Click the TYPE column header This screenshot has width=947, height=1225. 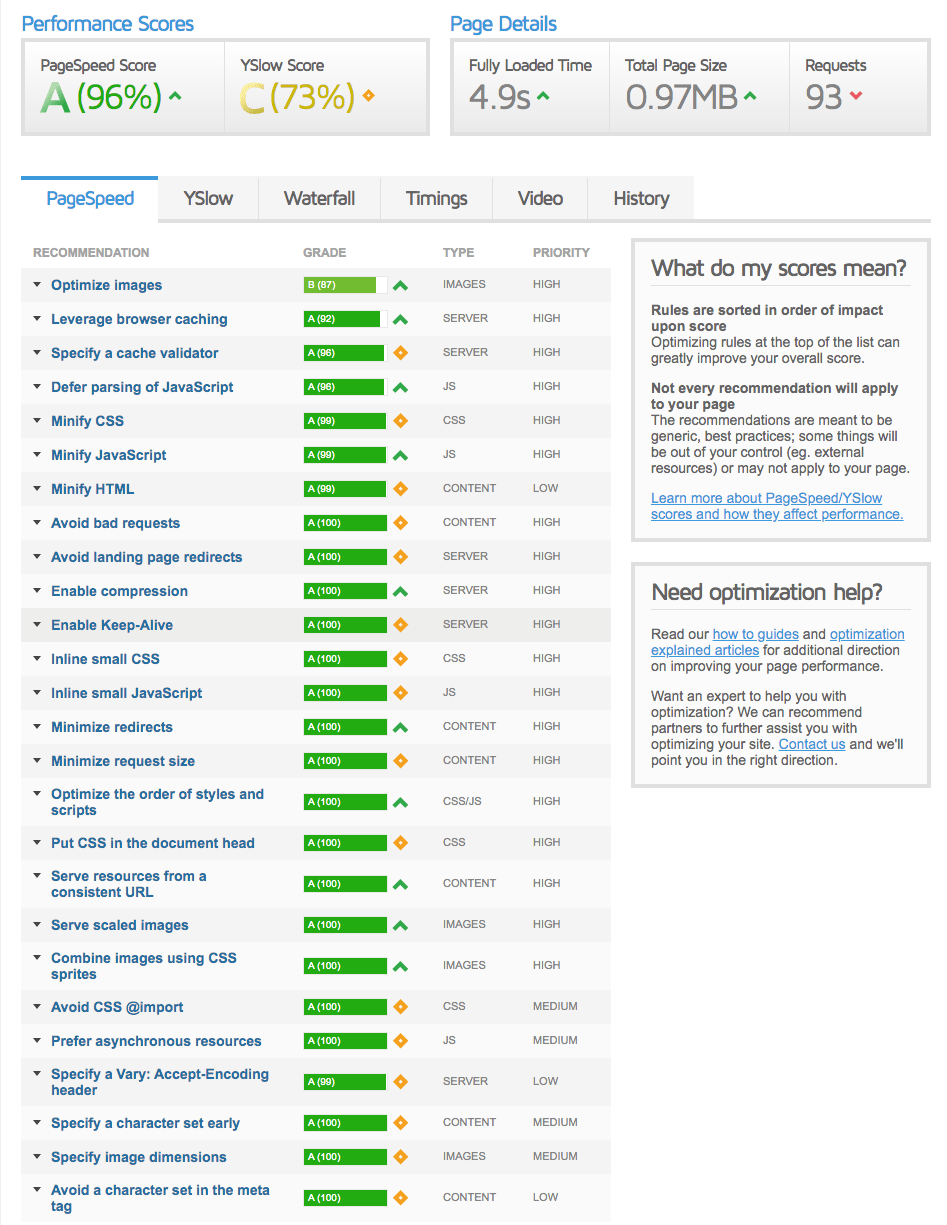pos(459,253)
